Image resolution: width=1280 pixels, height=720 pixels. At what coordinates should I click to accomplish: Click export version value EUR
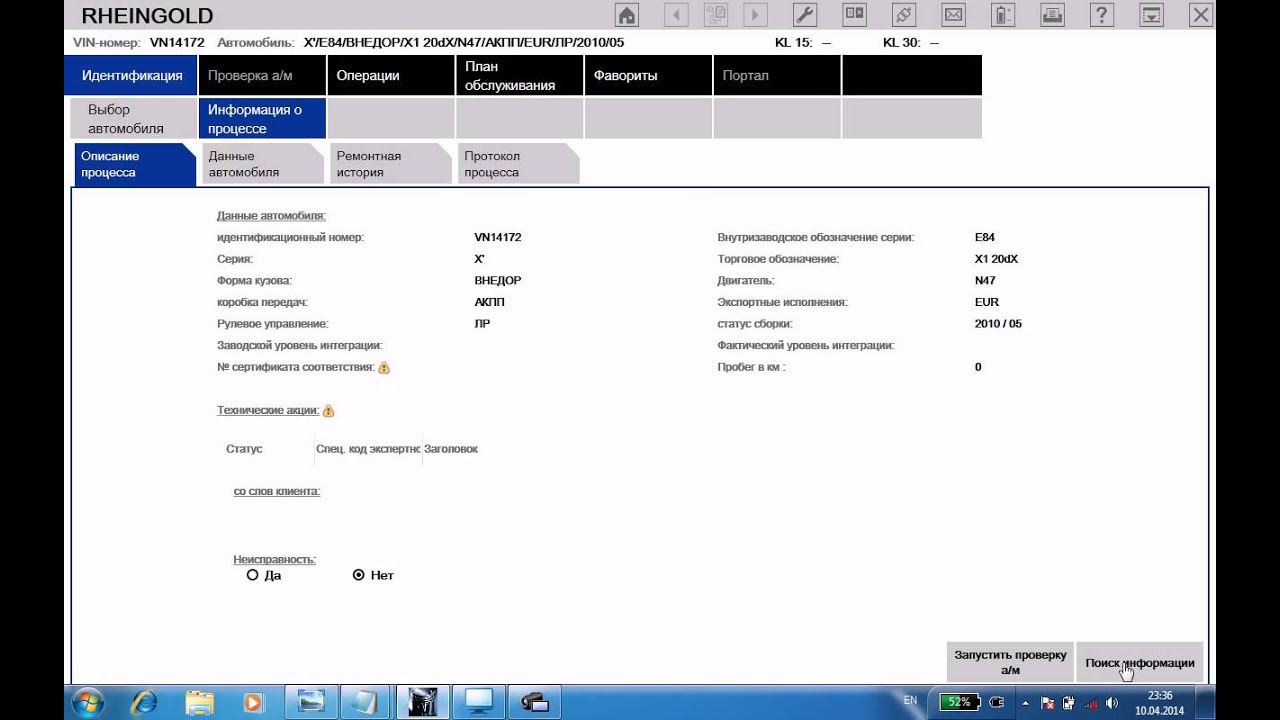pos(987,302)
